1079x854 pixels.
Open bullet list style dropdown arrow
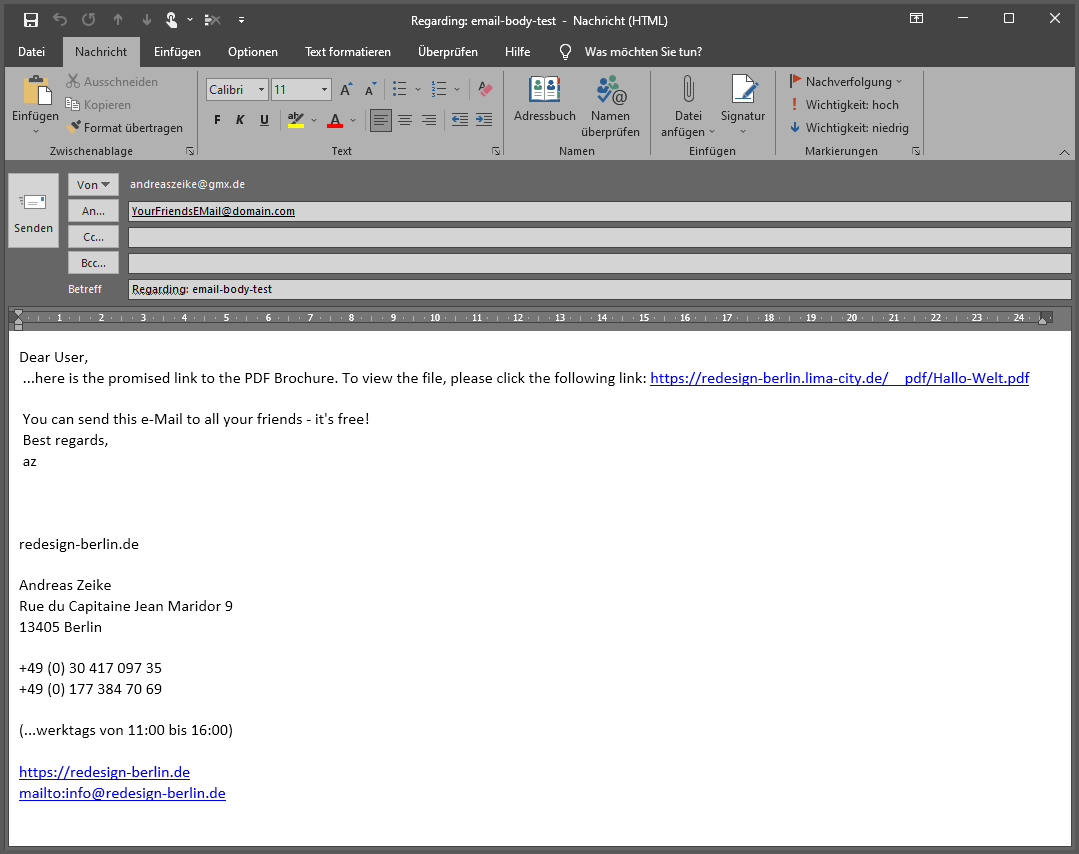[x=418, y=89]
